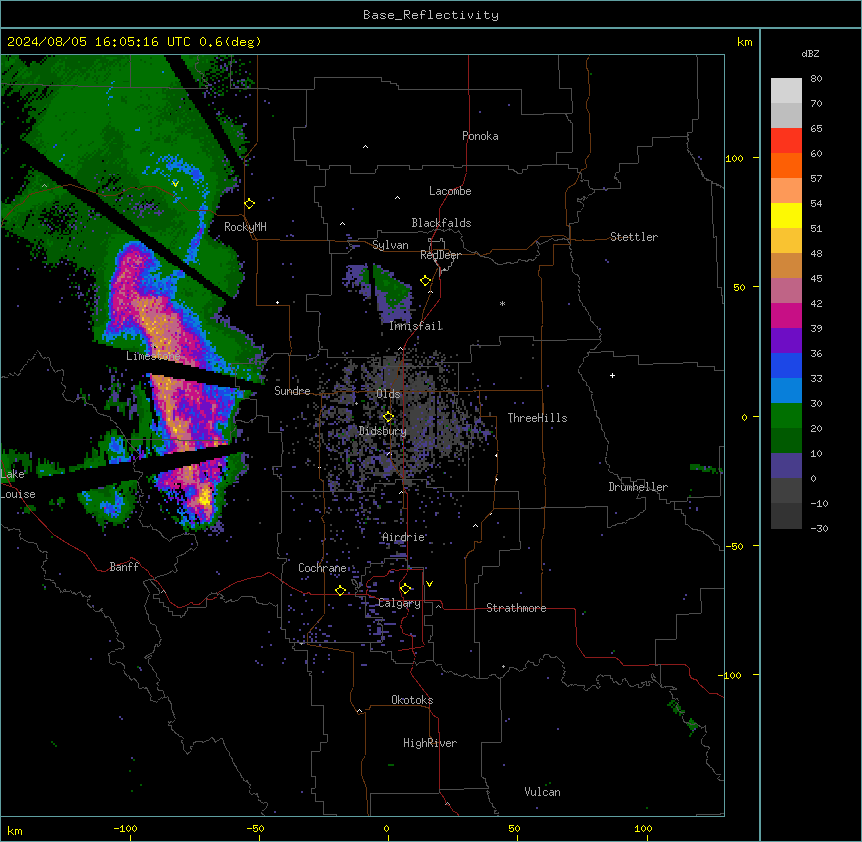Pick the blue 33-36 dBZ legend swatch

(786, 365)
